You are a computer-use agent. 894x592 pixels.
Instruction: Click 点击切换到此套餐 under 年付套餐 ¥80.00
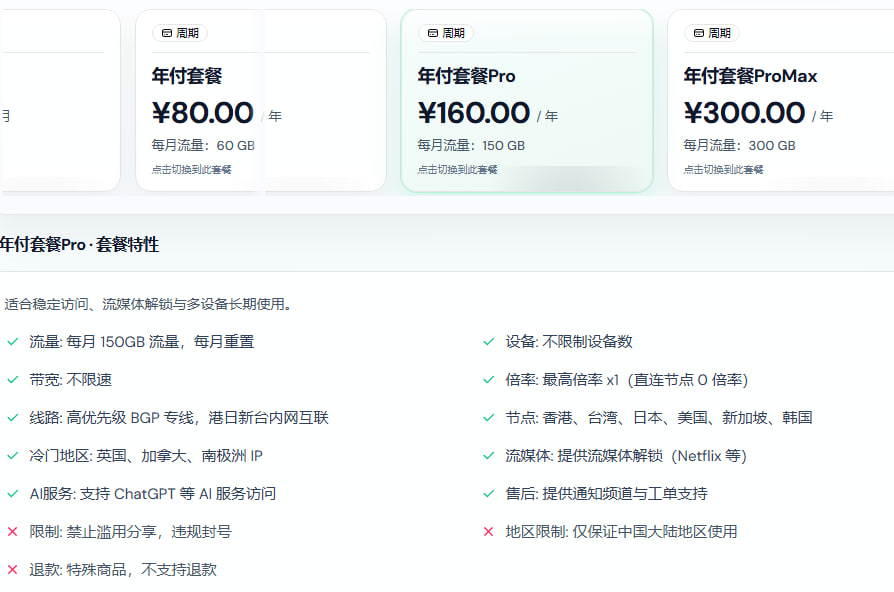[x=192, y=170]
